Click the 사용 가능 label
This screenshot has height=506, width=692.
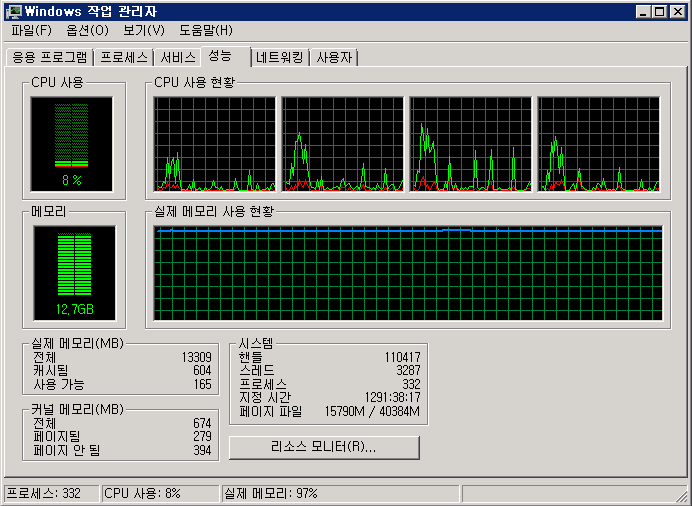tap(59, 384)
